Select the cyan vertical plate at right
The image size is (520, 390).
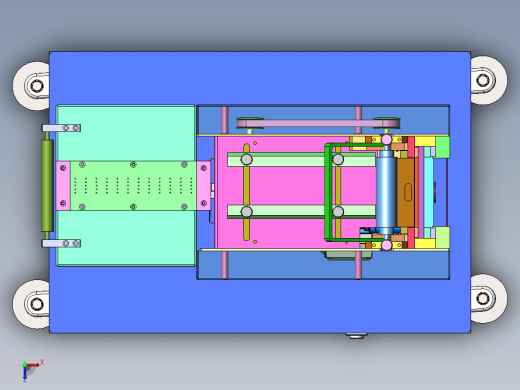point(429,193)
